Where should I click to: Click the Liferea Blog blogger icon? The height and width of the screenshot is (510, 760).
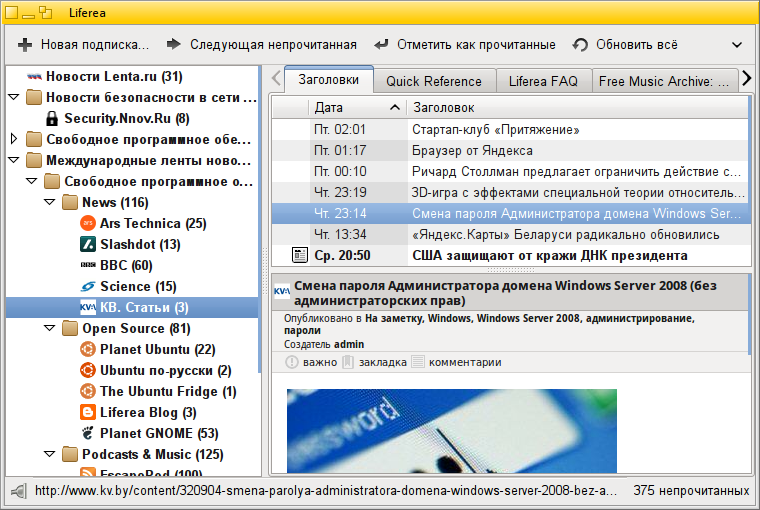coord(88,413)
